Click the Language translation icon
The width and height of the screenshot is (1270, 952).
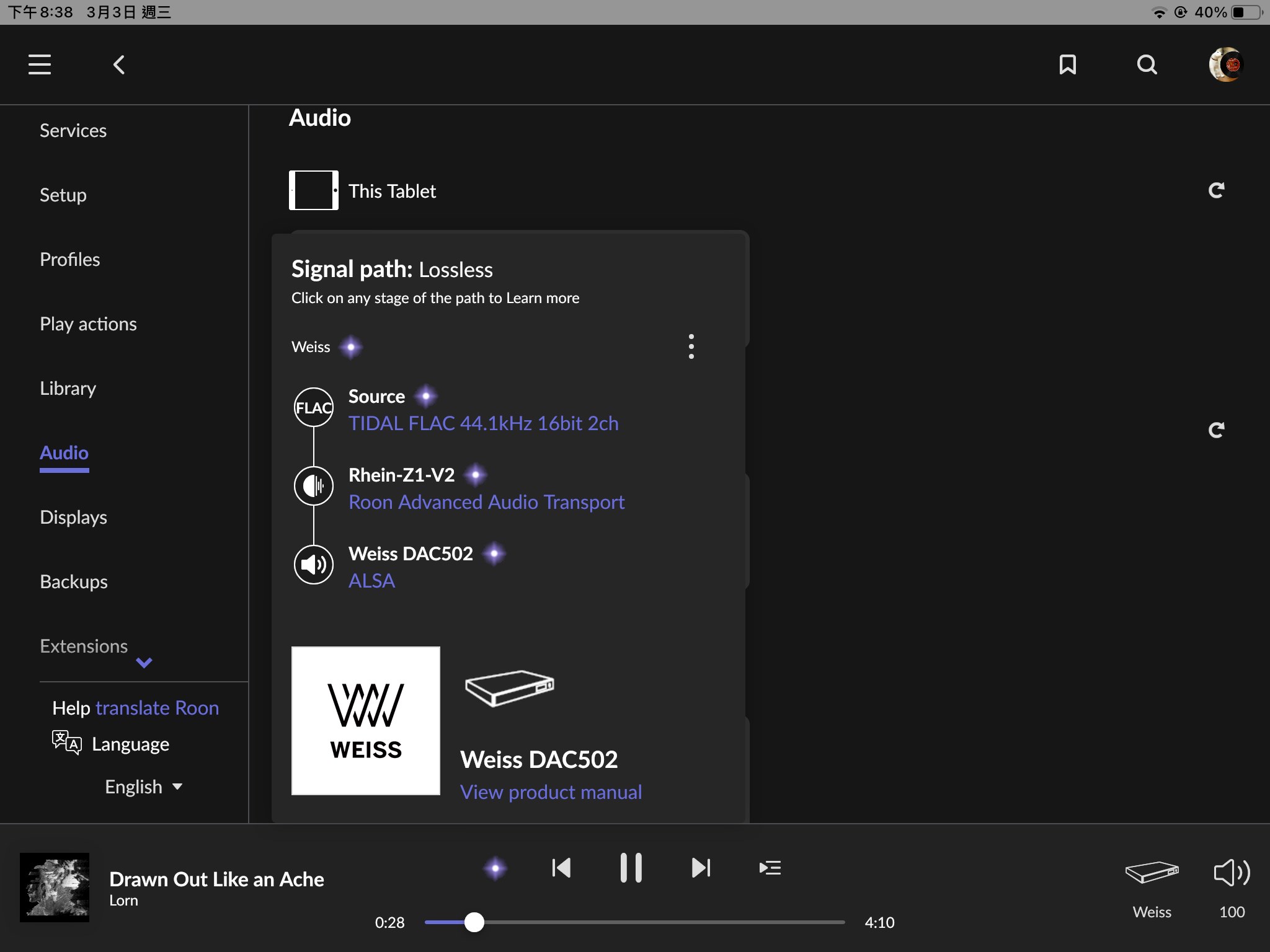coord(67,743)
